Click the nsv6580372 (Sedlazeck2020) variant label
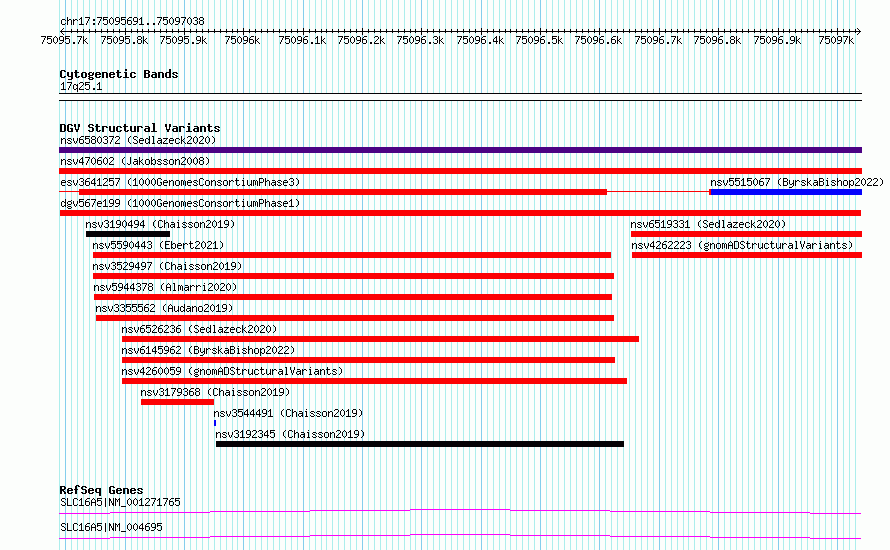The image size is (890, 550). pos(138,140)
